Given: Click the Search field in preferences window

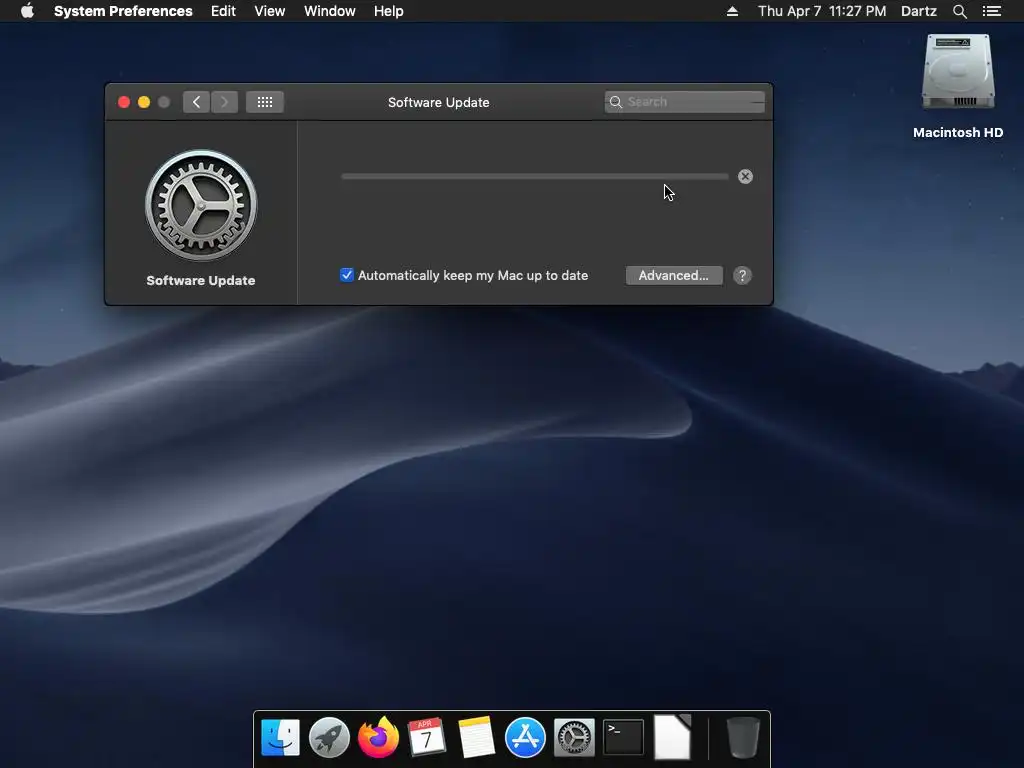Looking at the screenshot, I should [684, 102].
